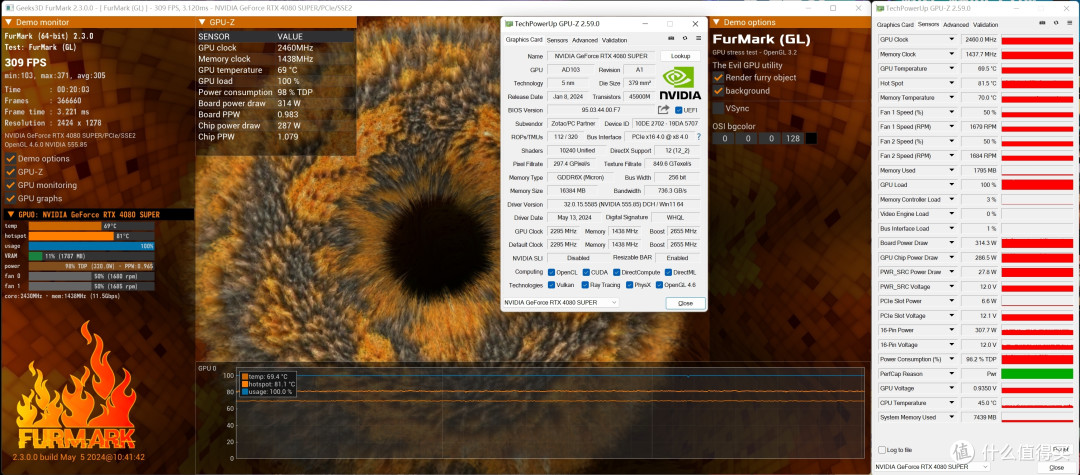Switch to Sensors tab in Graphics Card window
The width and height of the screenshot is (1080, 475).
[x=557, y=41]
